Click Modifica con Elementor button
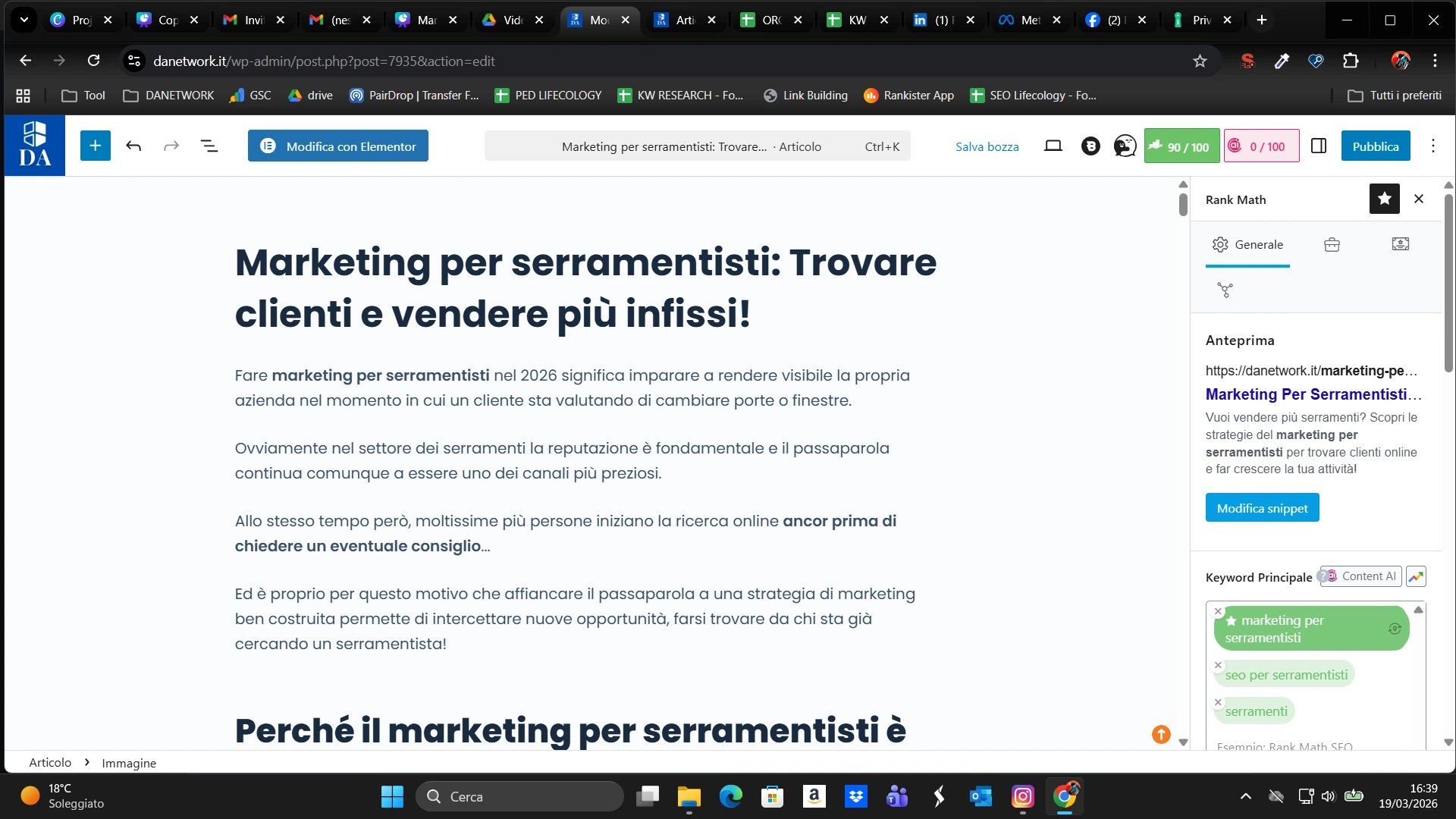 click(x=338, y=146)
